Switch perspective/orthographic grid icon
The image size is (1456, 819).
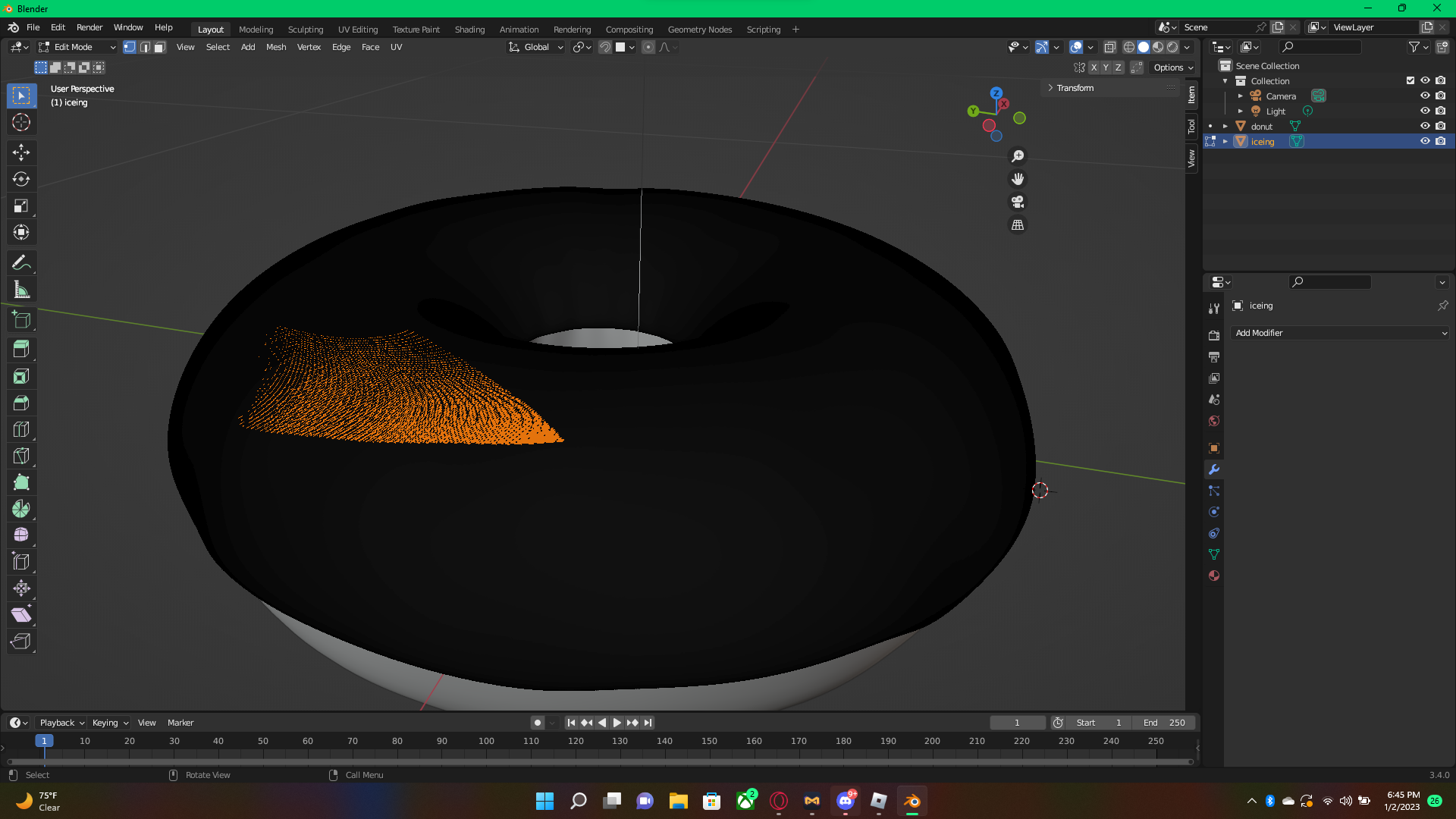tap(1018, 225)
